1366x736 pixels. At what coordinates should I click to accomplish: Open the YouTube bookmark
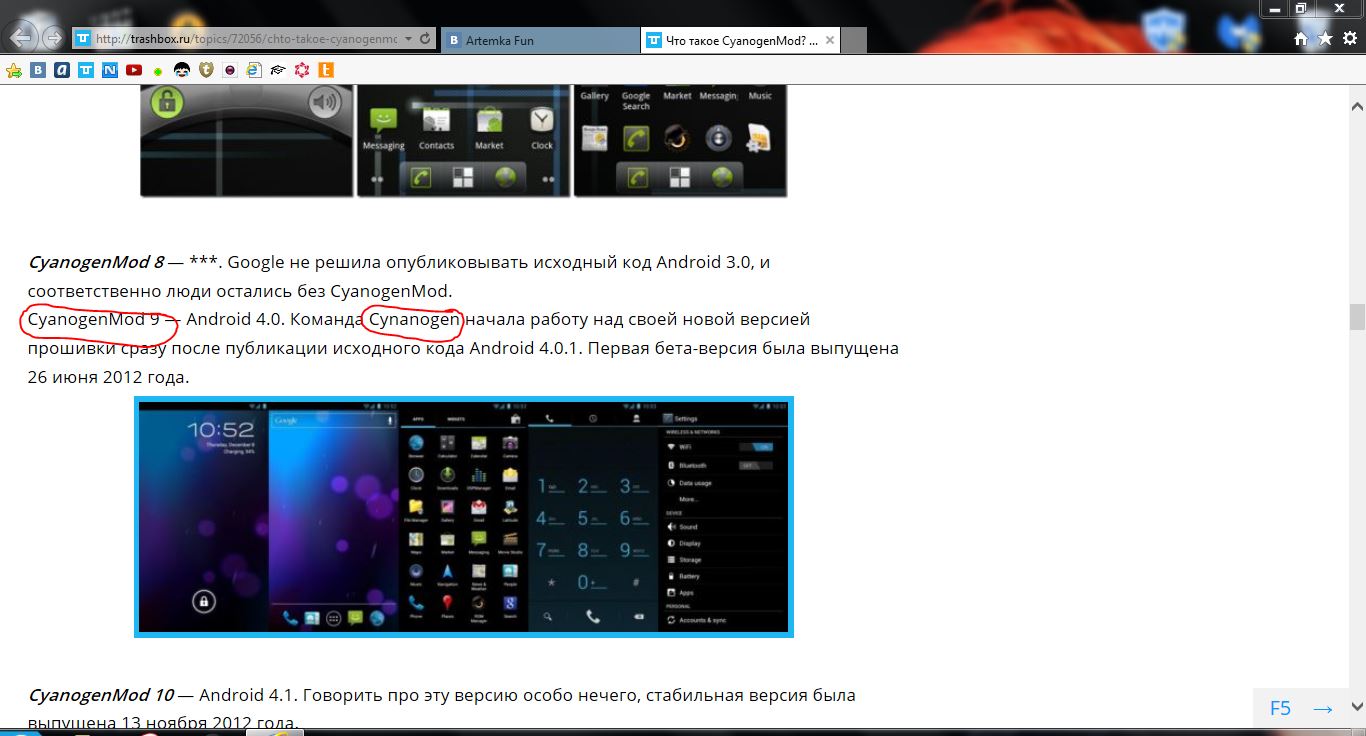tap(134, 70)
